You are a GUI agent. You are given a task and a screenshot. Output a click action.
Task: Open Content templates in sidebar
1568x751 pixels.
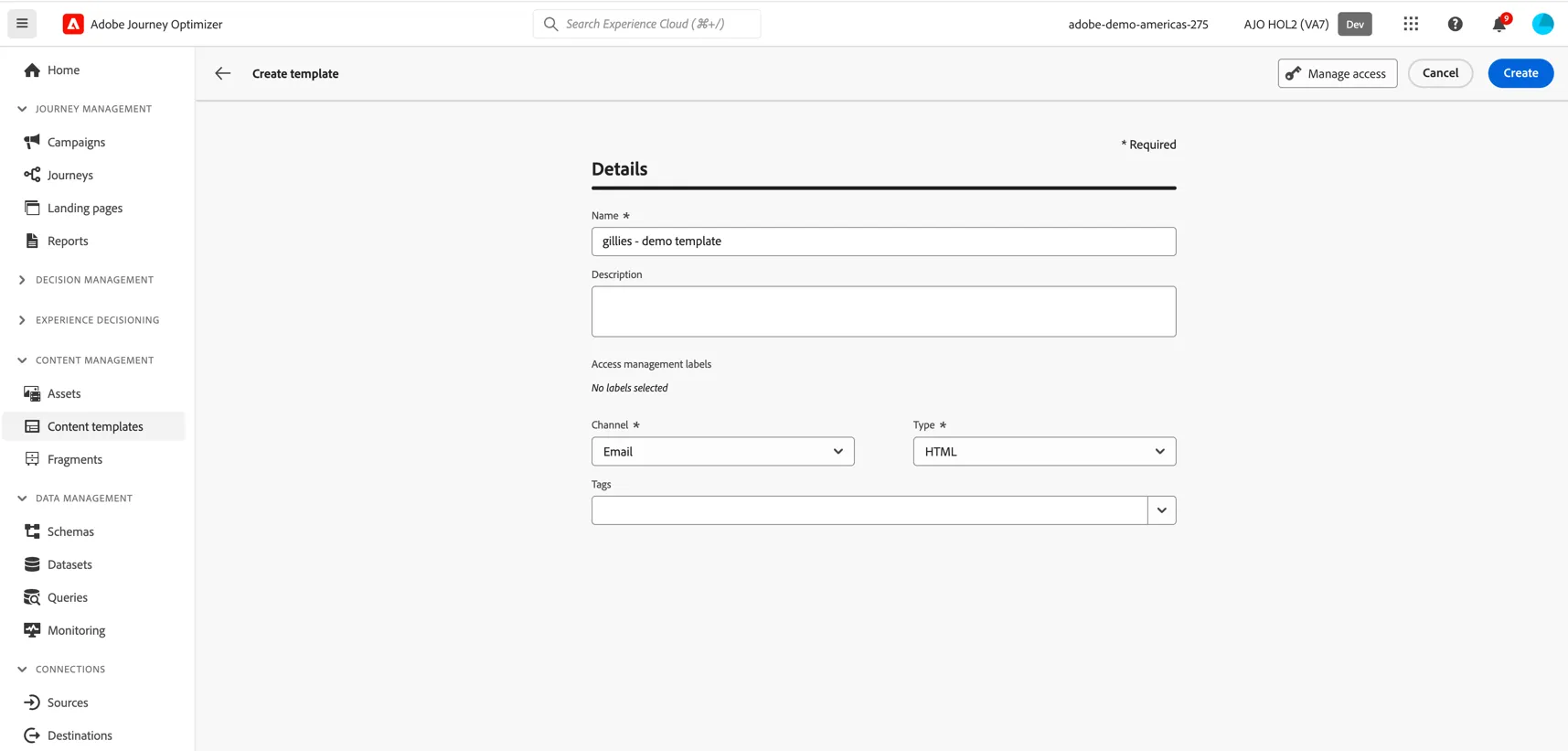94,426
